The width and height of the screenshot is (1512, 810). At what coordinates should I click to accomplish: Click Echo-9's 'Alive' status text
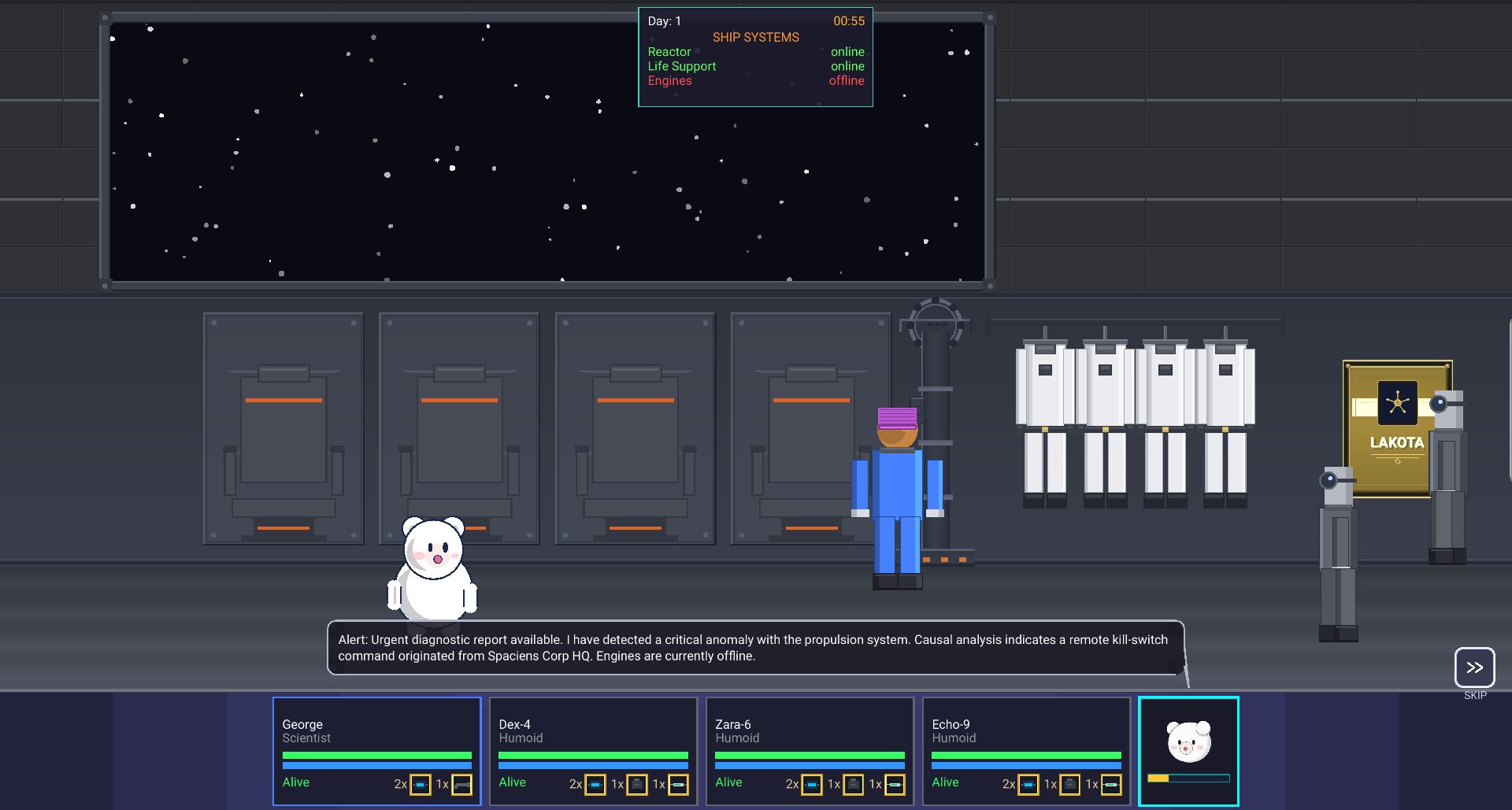[946, 782]
